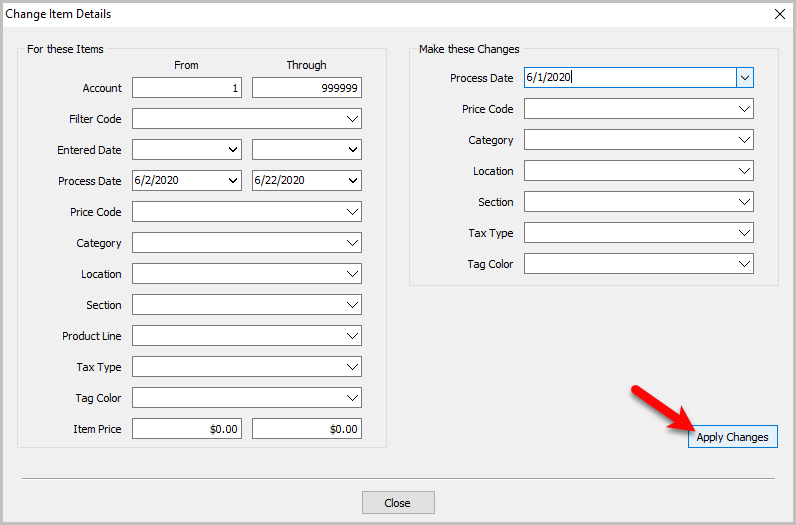Open the Filter Code dropdown
The width and height of the screenshot is (796, 525).
coord(247,119)
